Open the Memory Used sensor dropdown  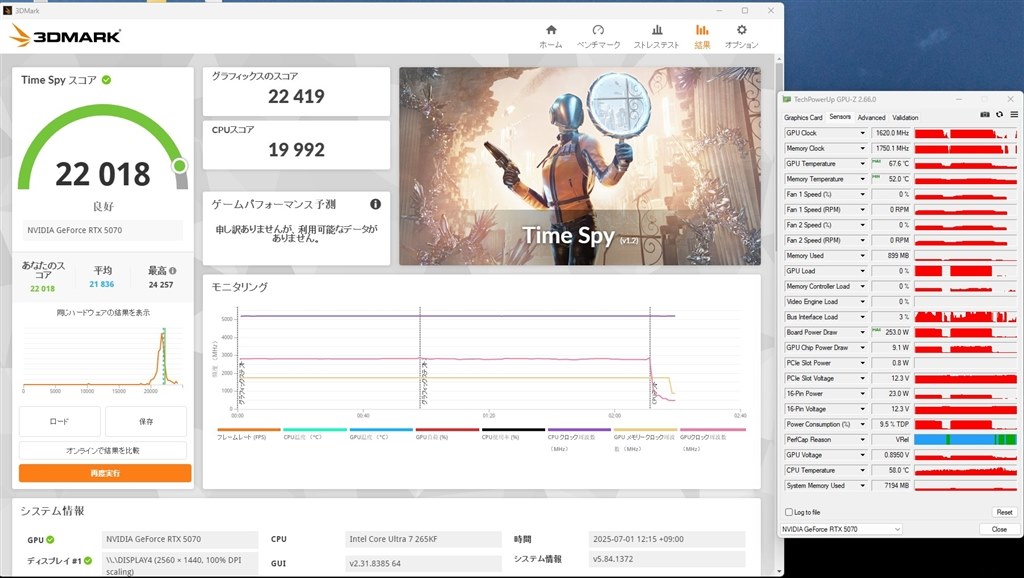click(863, 255)
